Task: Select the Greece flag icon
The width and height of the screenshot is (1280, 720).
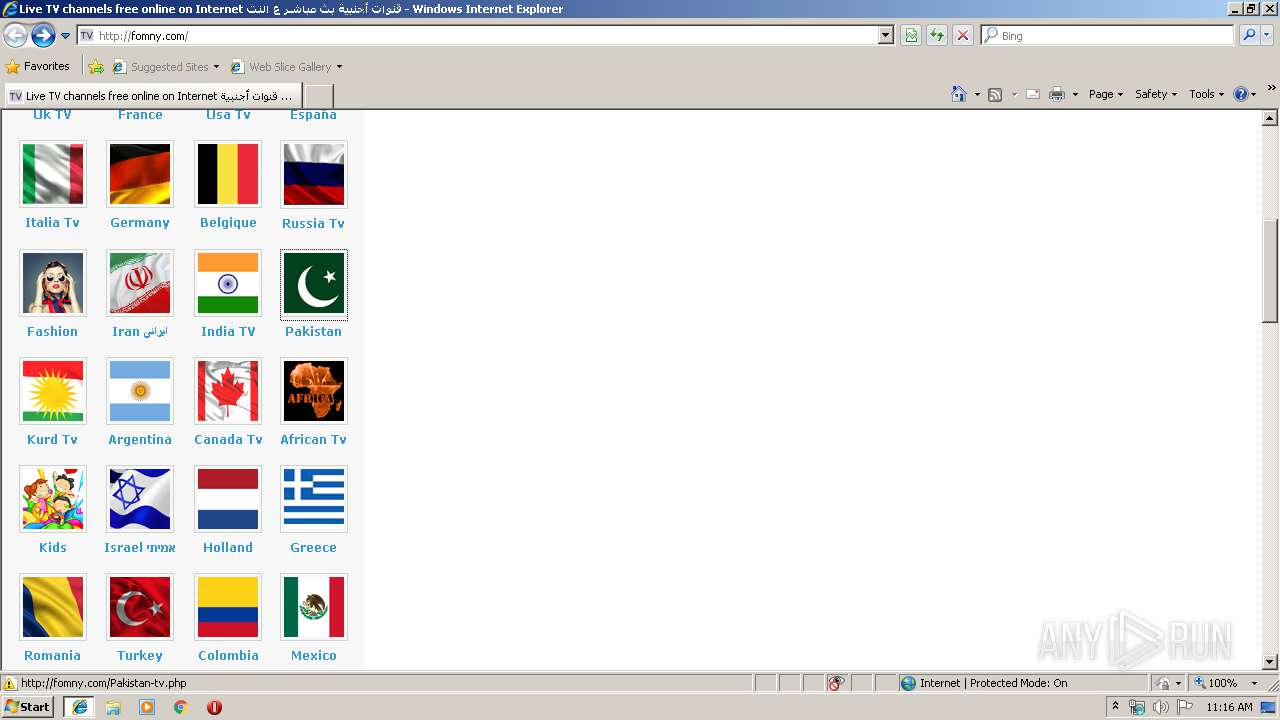Action: (x=314, y=499)
